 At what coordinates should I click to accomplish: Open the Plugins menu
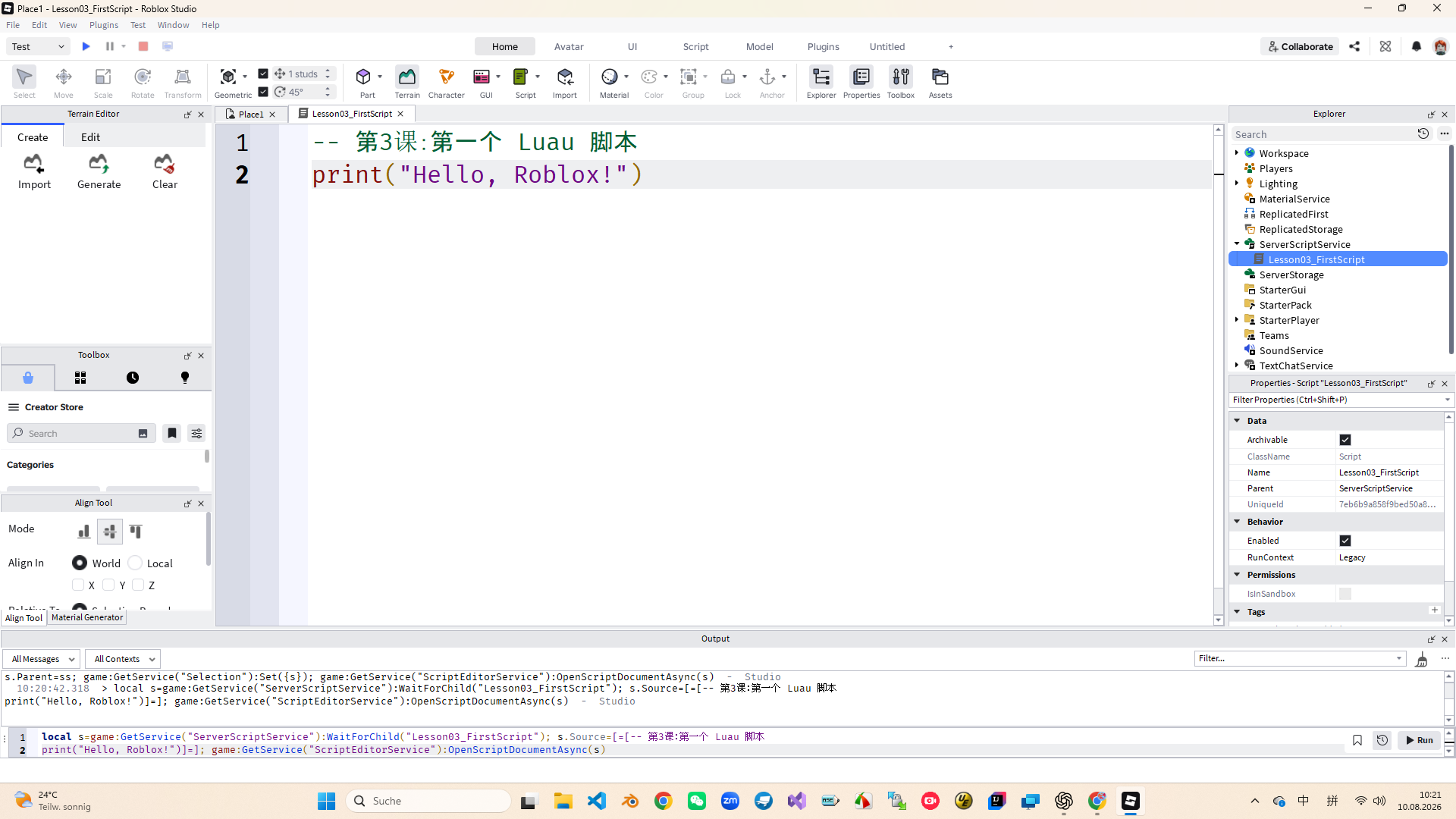[x=104, y=25]
